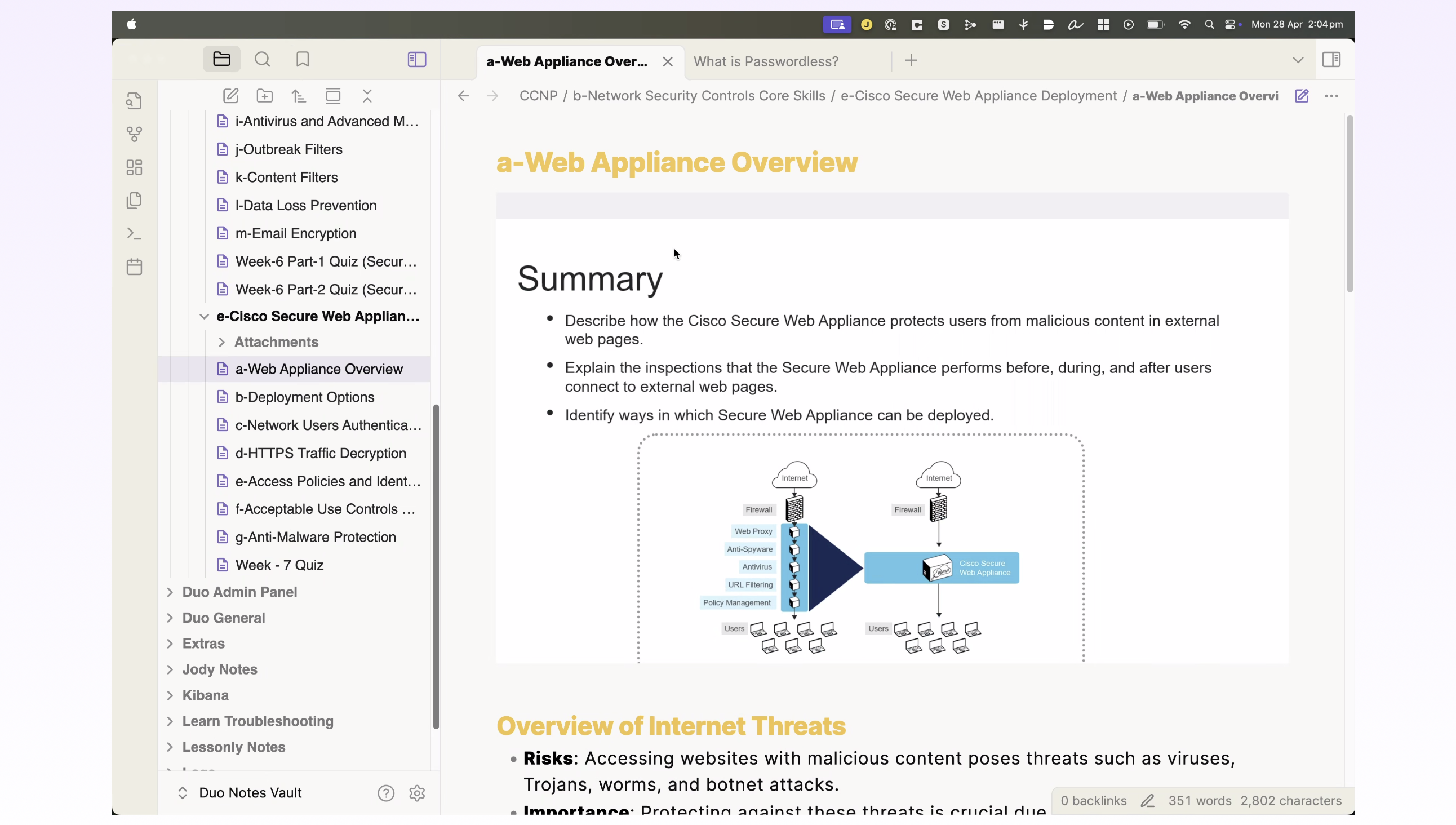The image size is (1456, 825).
Task: Expand the Duo Admin Panel folder
Action: [x=170, y=592]
